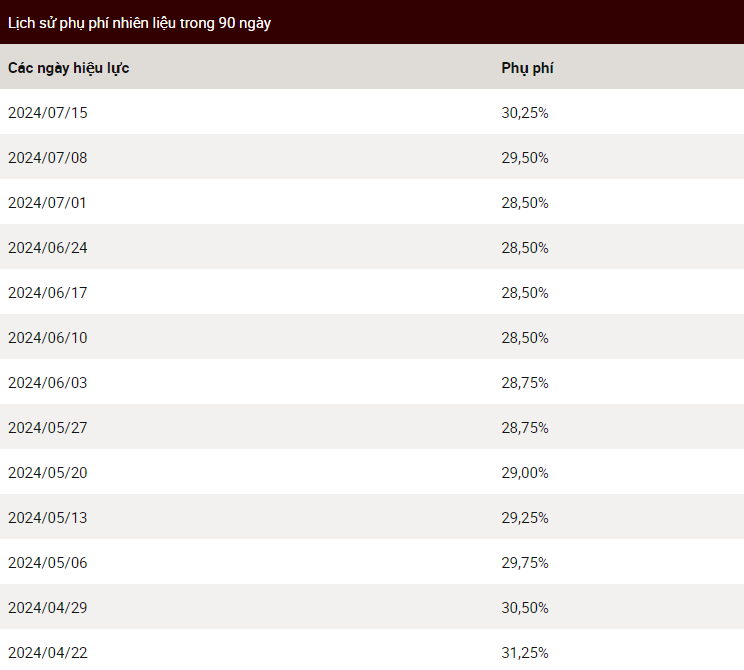Click the 29,75% surcharge value
Image resolution: width=744 pixels, height=670 pixels.
tap(525, 563)
